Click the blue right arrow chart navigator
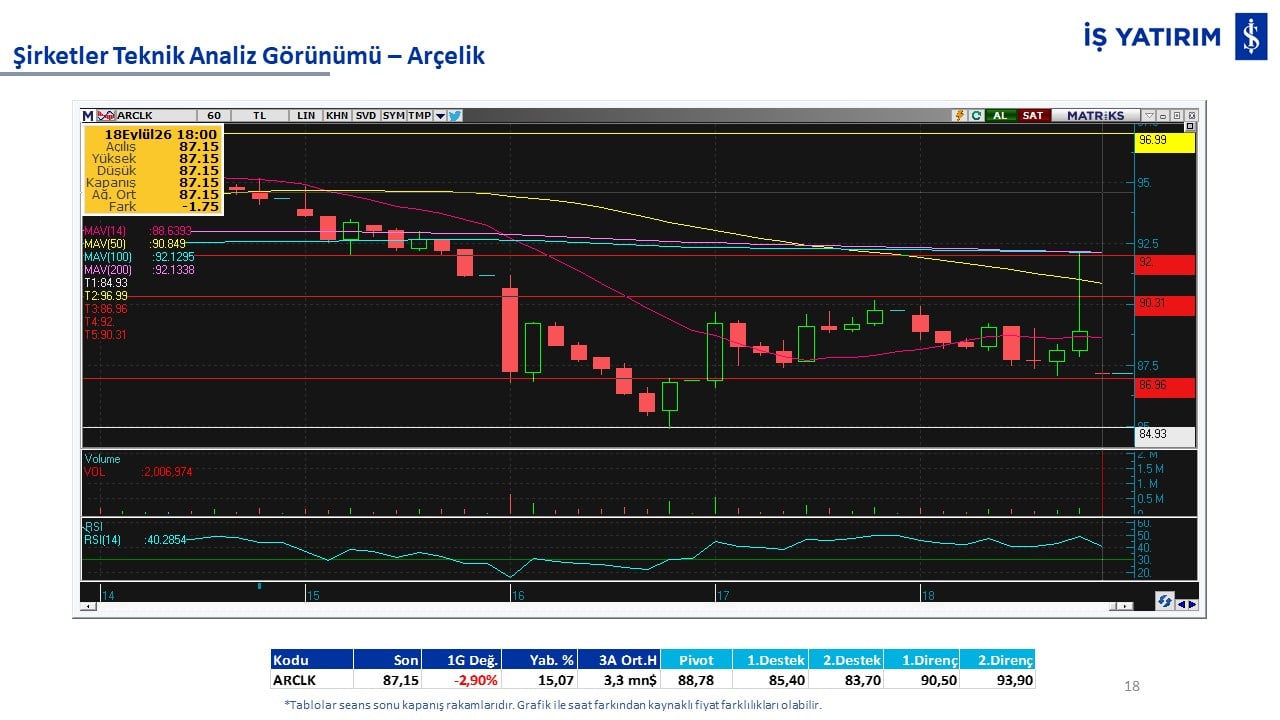Viewport: 1280px width, 720px height. click(x=1192, y=604)
